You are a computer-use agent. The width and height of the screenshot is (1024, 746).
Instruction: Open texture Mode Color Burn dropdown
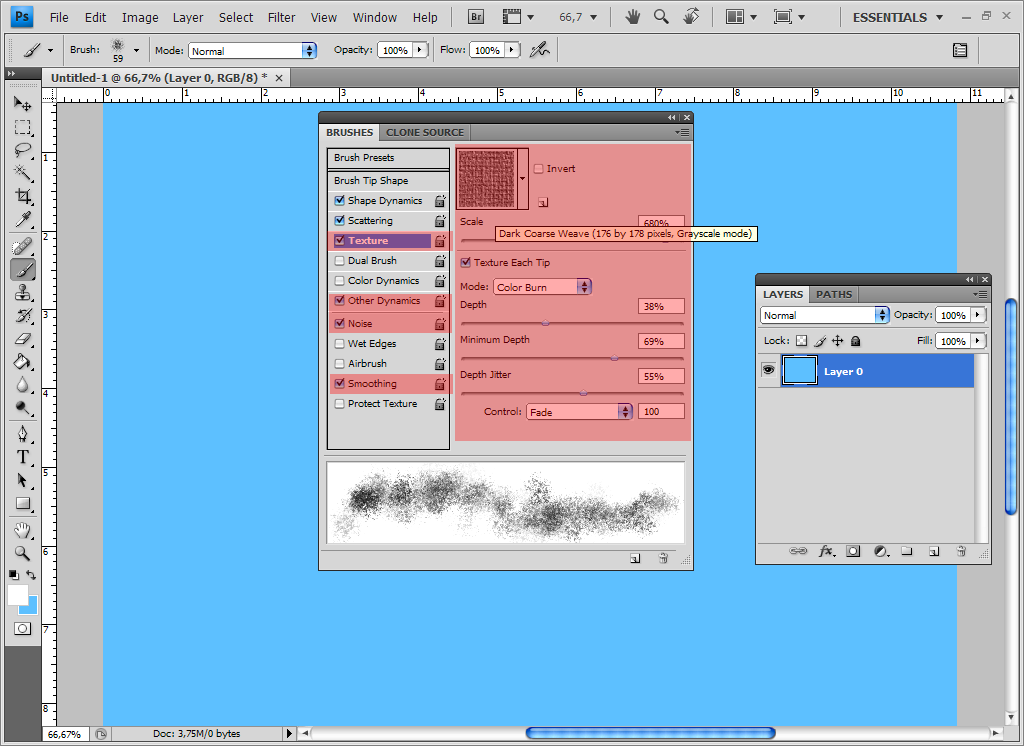pos(542,287)
